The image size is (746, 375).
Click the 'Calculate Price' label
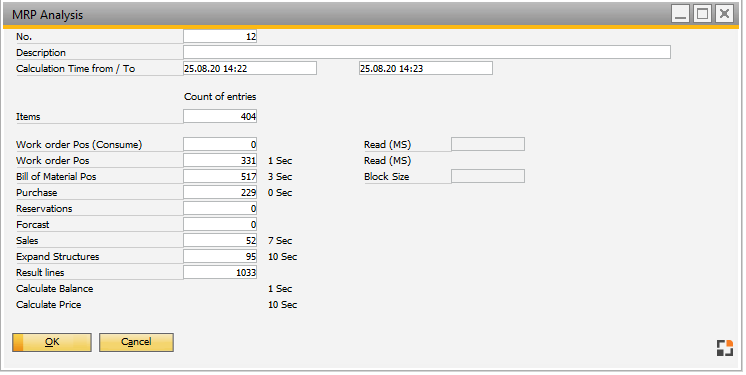[49, 305]
